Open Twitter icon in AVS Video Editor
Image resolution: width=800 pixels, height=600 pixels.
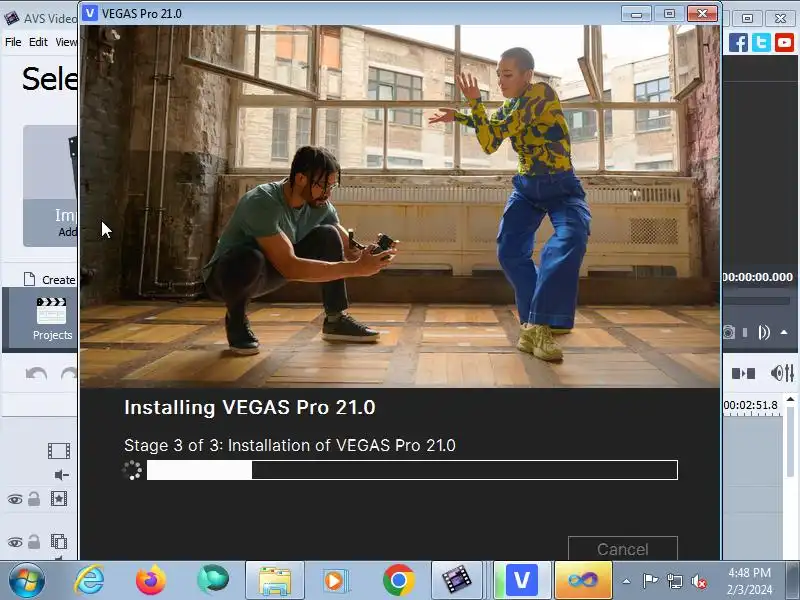point(761,42)
